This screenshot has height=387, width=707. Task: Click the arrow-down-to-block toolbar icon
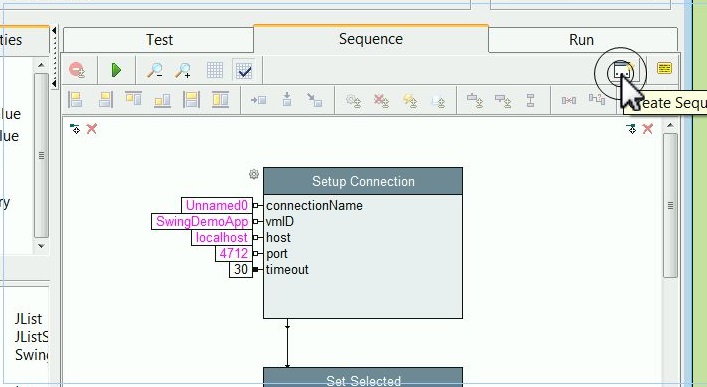287,99
